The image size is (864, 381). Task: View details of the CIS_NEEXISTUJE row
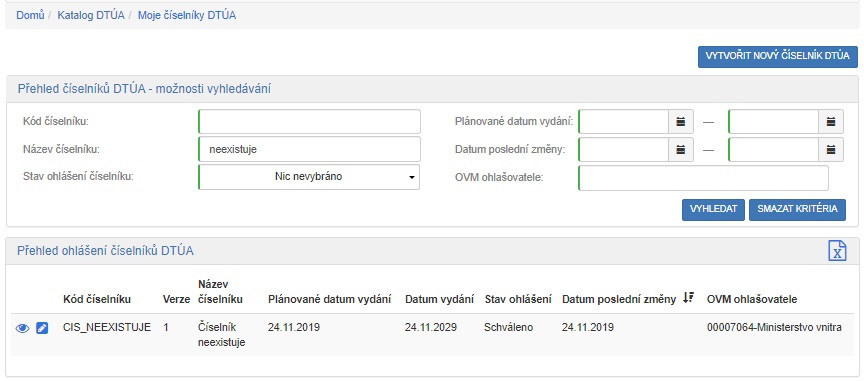pos(22,328)
